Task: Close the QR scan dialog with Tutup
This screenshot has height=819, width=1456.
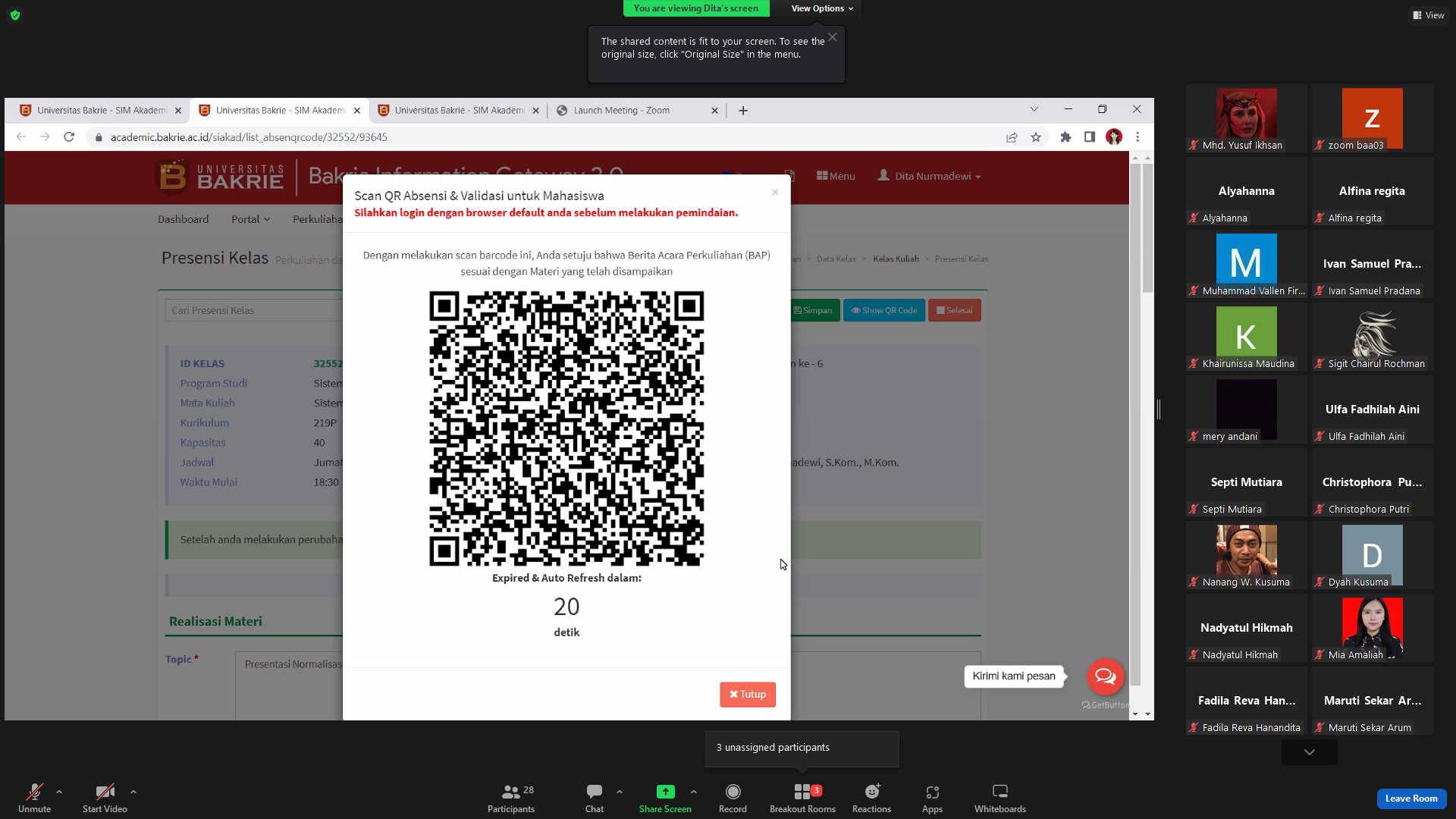Action: [748, 695]
